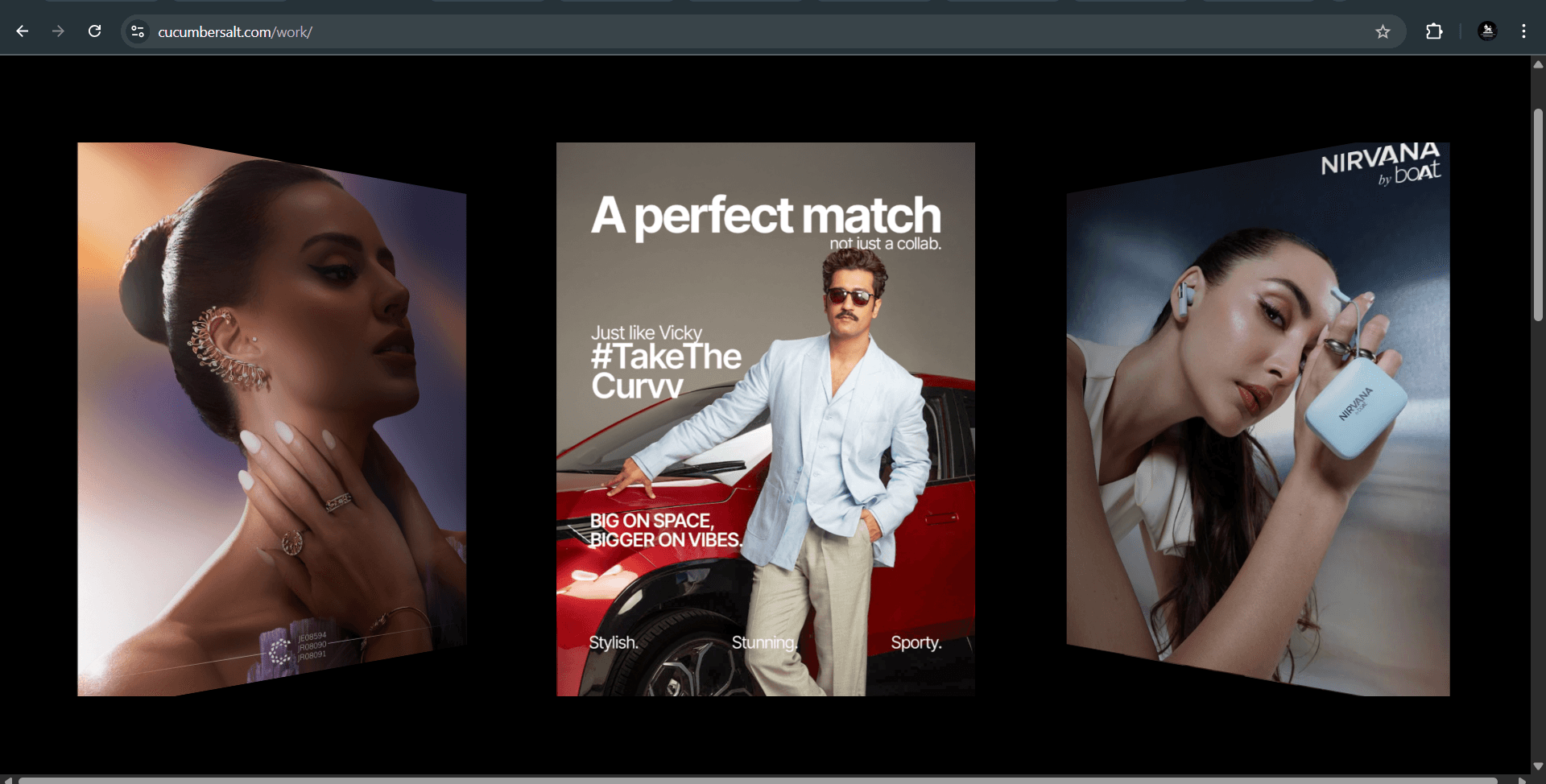The width and height of the screenshot is (1546, 784).
Task: Open the Nirvana by boAt earbuds image
Action: tap(1258, 419)
